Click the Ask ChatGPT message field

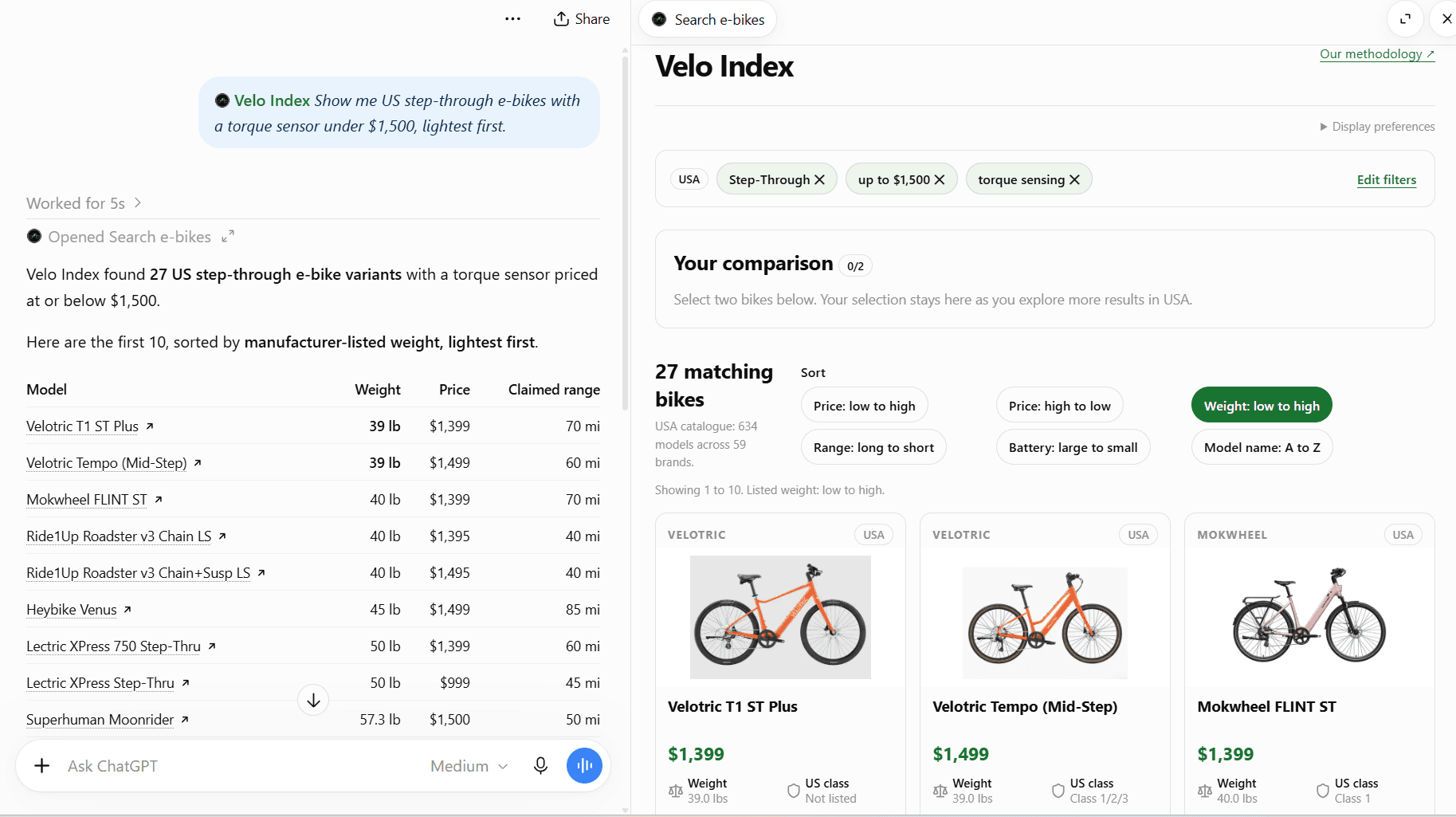pos(239,766)
